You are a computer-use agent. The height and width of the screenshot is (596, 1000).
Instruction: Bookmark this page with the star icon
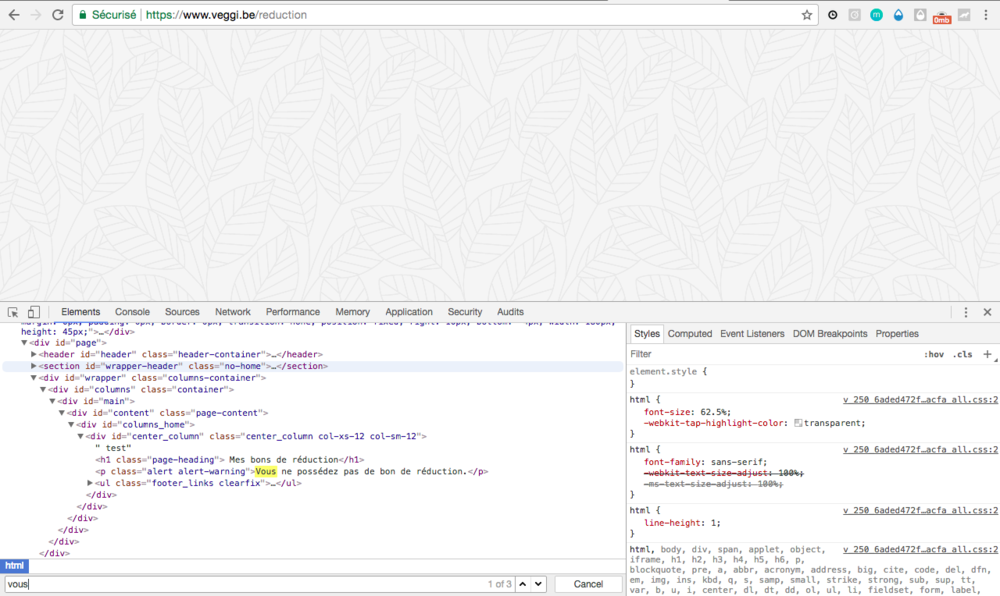[807, 15]
